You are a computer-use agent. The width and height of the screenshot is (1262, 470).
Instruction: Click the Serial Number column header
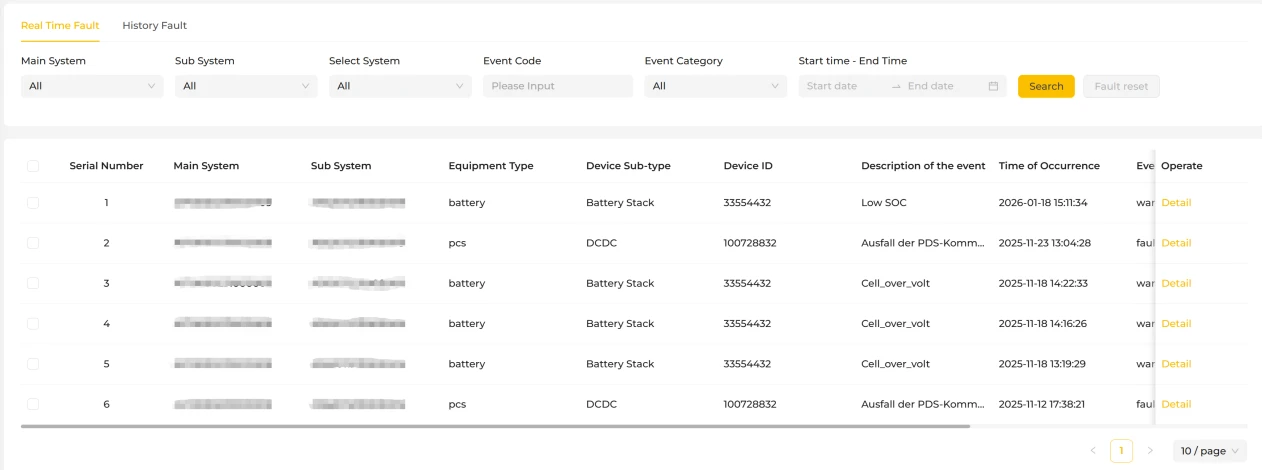point(106,166)
